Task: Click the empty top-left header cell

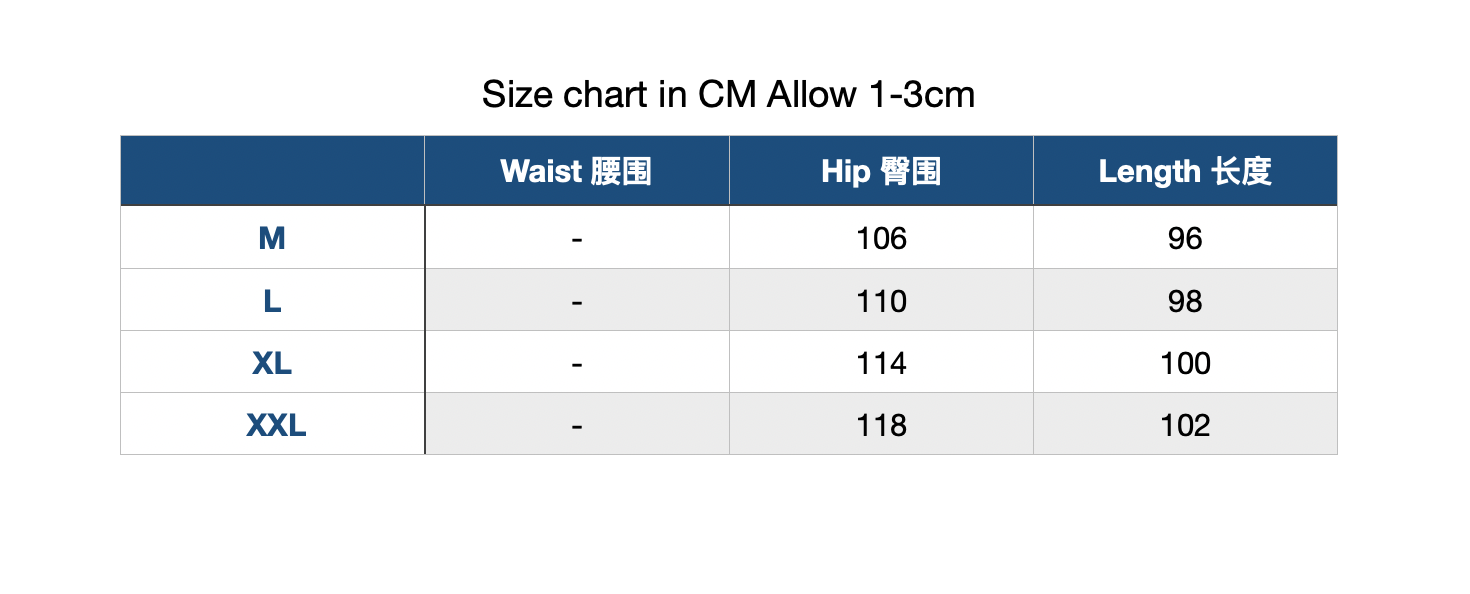Action: tap(272, 171)
